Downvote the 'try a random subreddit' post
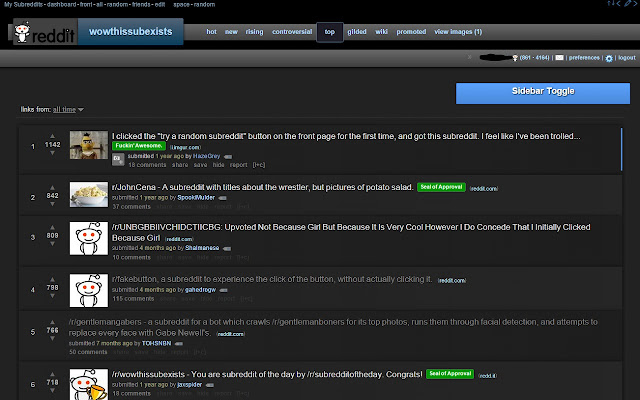 [52, 153]
